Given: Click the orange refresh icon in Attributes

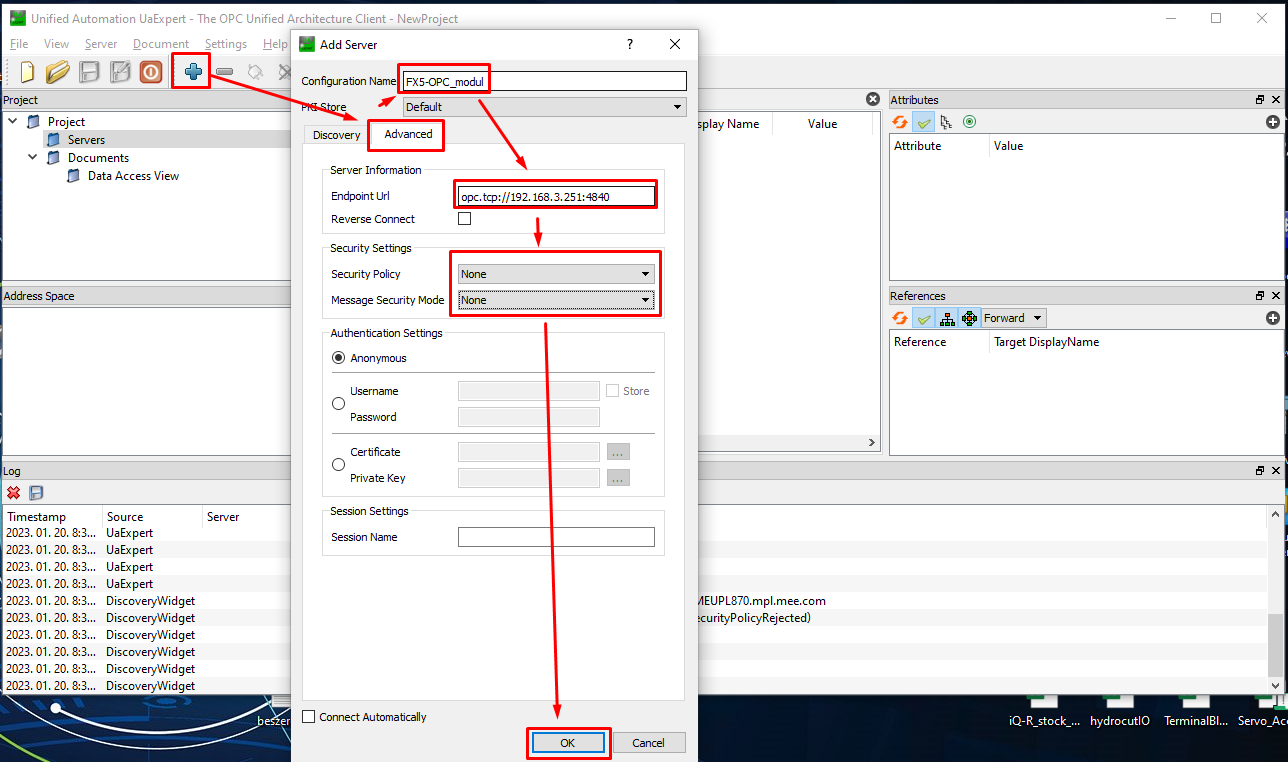Looking at the screenshot, I should (x=900, y=122).
